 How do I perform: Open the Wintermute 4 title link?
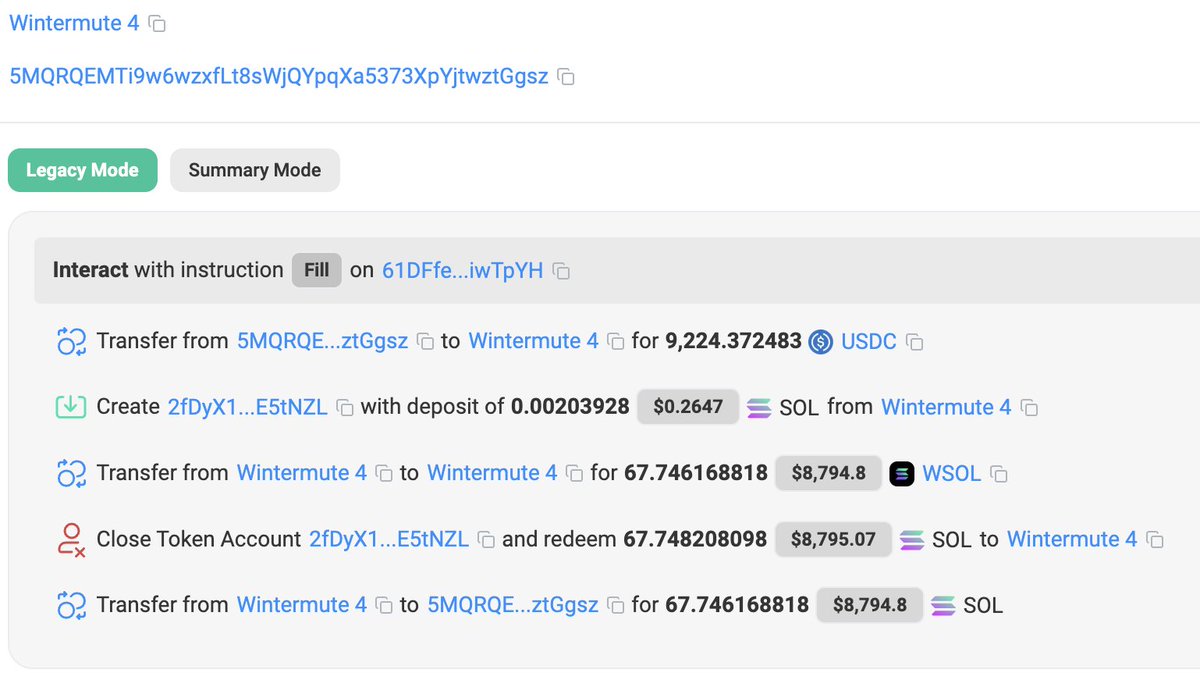tap(74, 22)
